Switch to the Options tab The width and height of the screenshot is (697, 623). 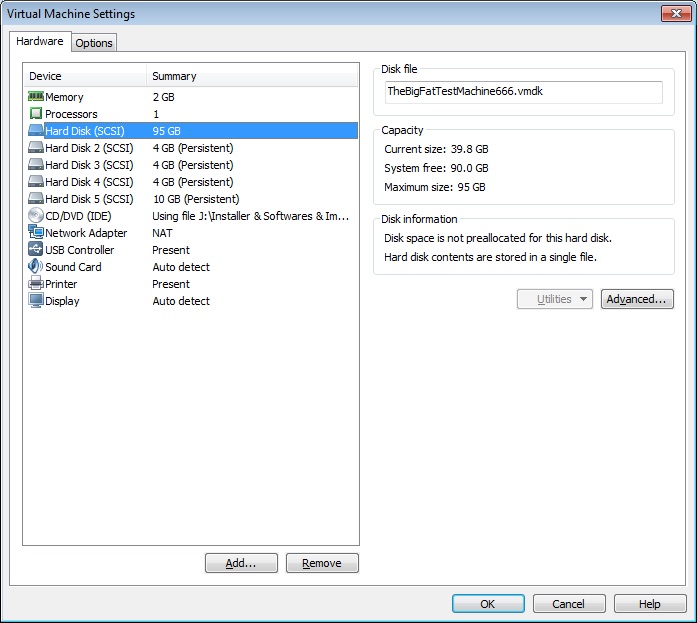point(94,43)
